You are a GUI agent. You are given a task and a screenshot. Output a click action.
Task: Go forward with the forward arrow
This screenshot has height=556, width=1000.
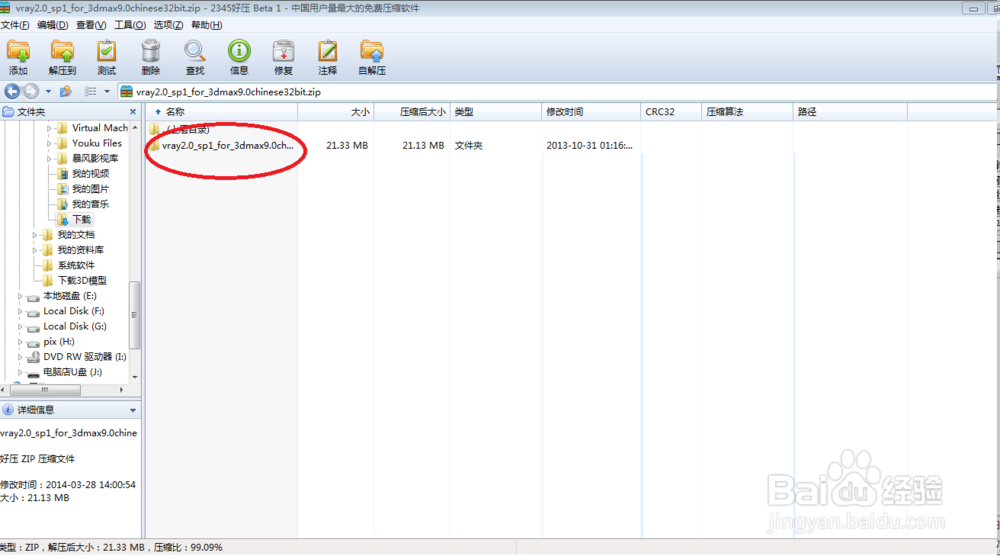(x=30, y=91)
